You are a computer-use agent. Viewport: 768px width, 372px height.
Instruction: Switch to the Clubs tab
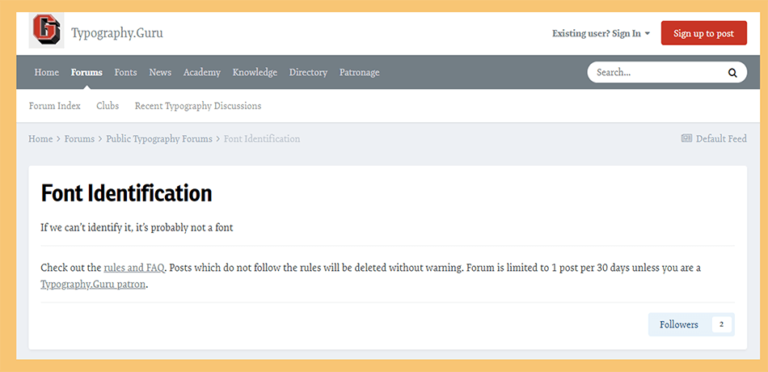pos(107,106)
